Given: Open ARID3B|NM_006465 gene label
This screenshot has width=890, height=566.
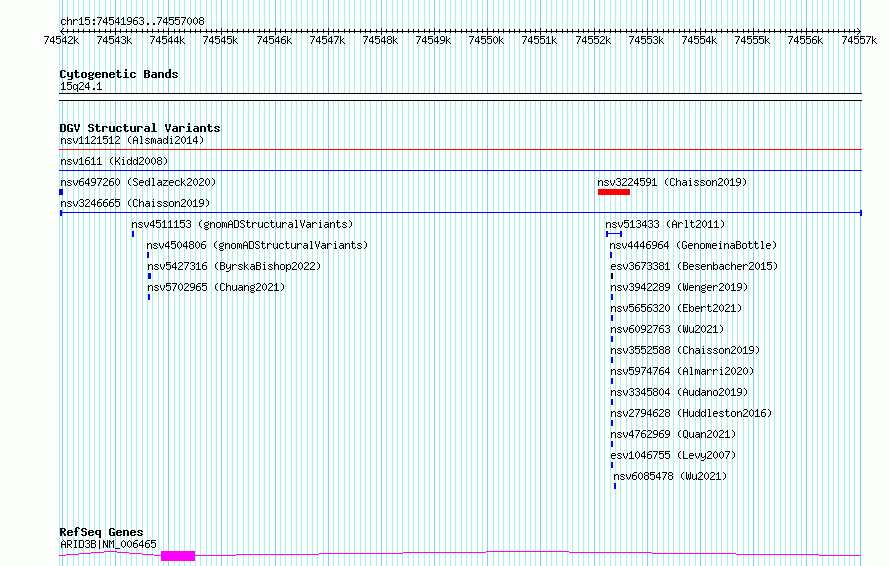Looking at the screenshot, I should pyautogui.click(x=108, y=544).
